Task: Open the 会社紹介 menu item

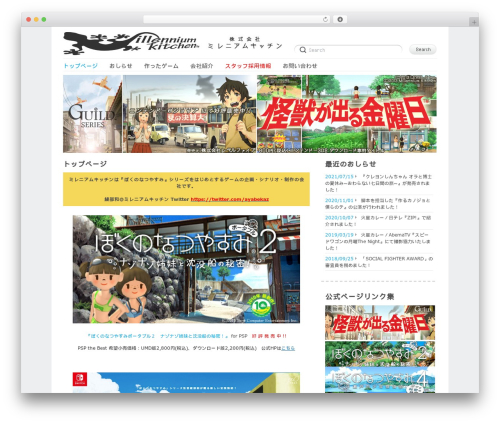Action: point(201,66)
